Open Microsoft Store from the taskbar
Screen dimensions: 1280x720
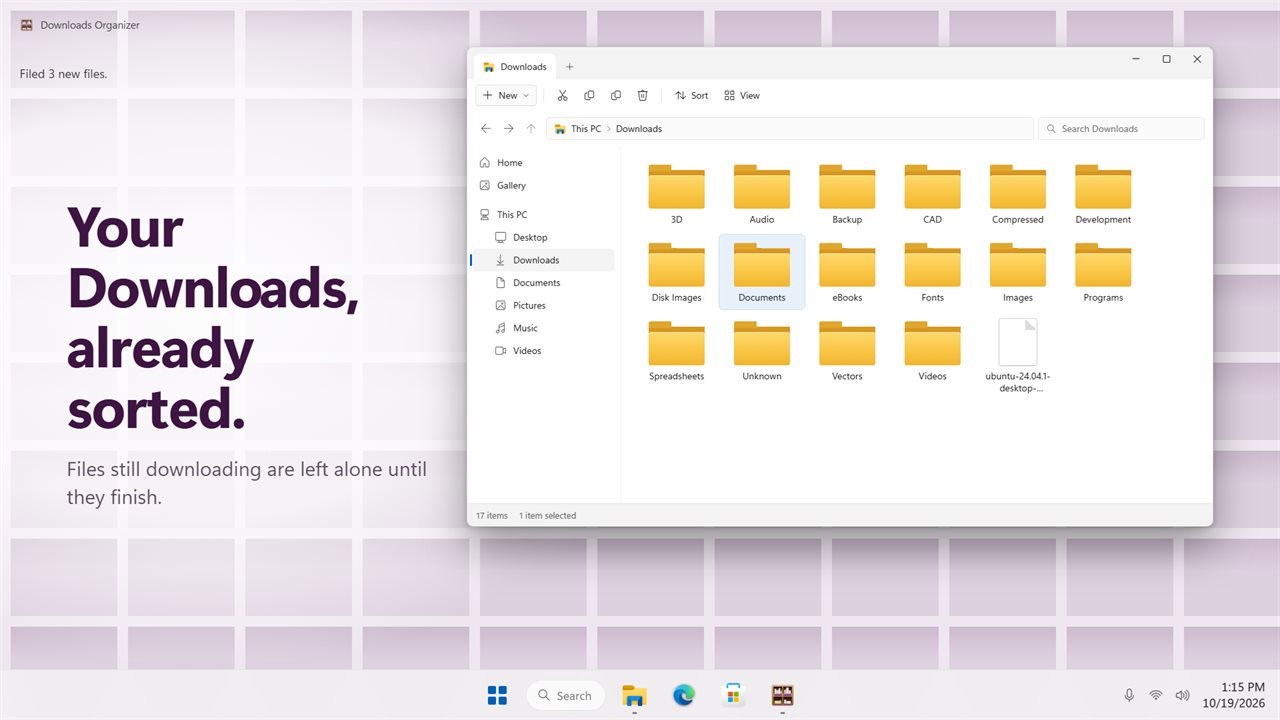pyautogui.click(x=733, y=695)
